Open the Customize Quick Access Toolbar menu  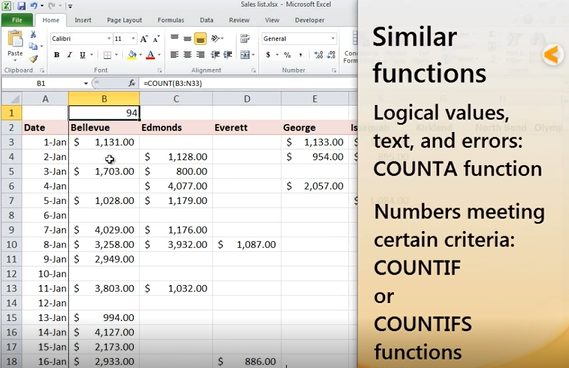[x=70, y=6]
